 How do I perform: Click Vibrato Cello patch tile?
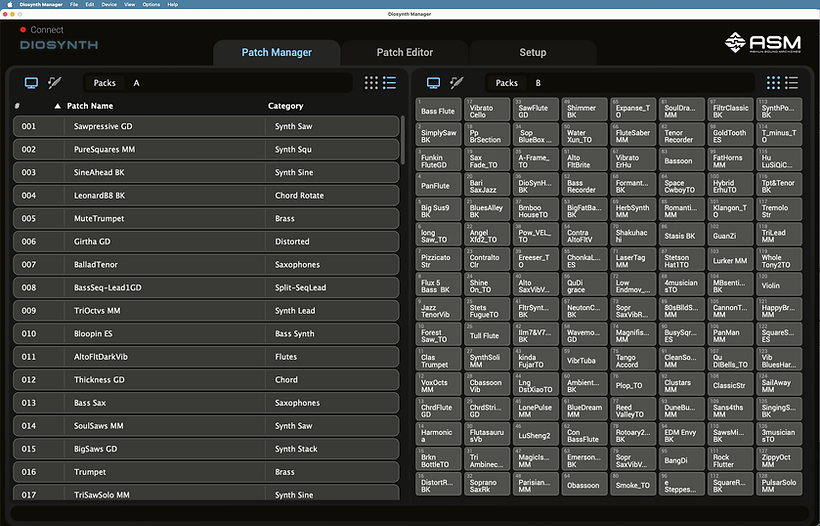point(487,109)
